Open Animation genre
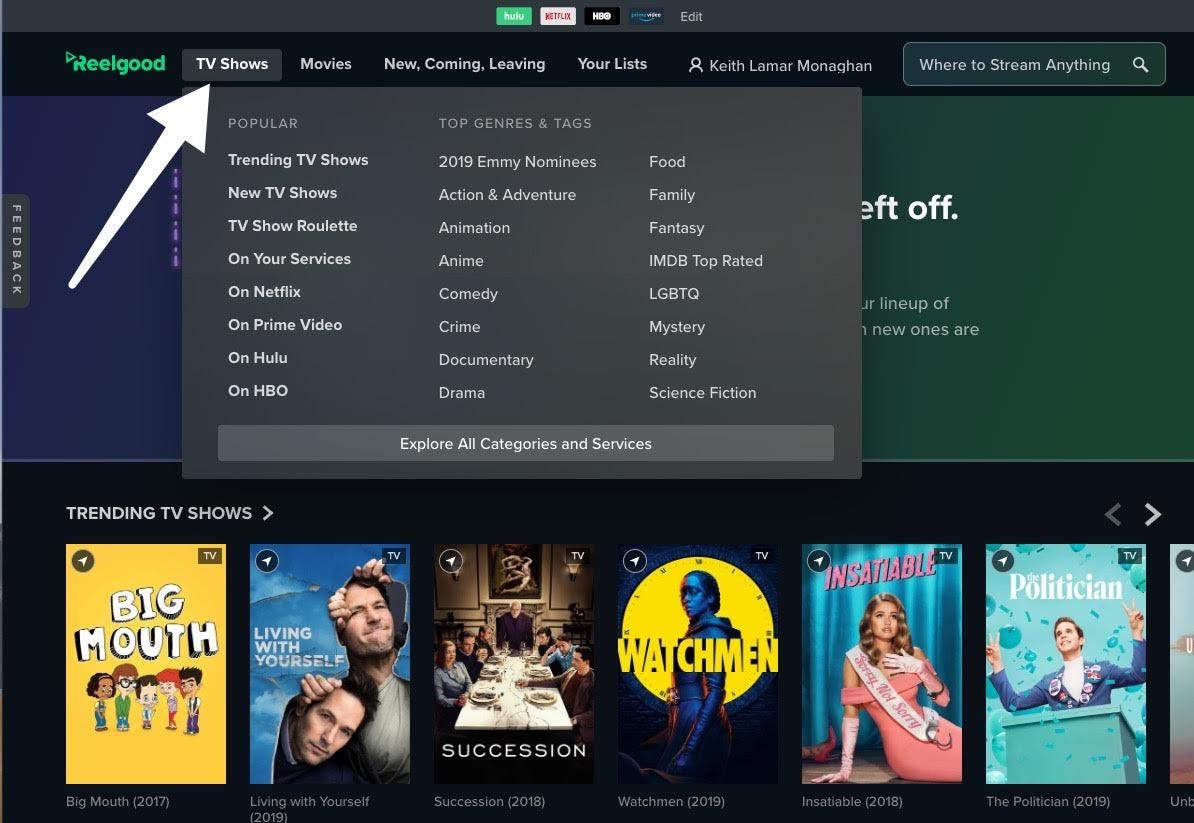 coord(474,228)
